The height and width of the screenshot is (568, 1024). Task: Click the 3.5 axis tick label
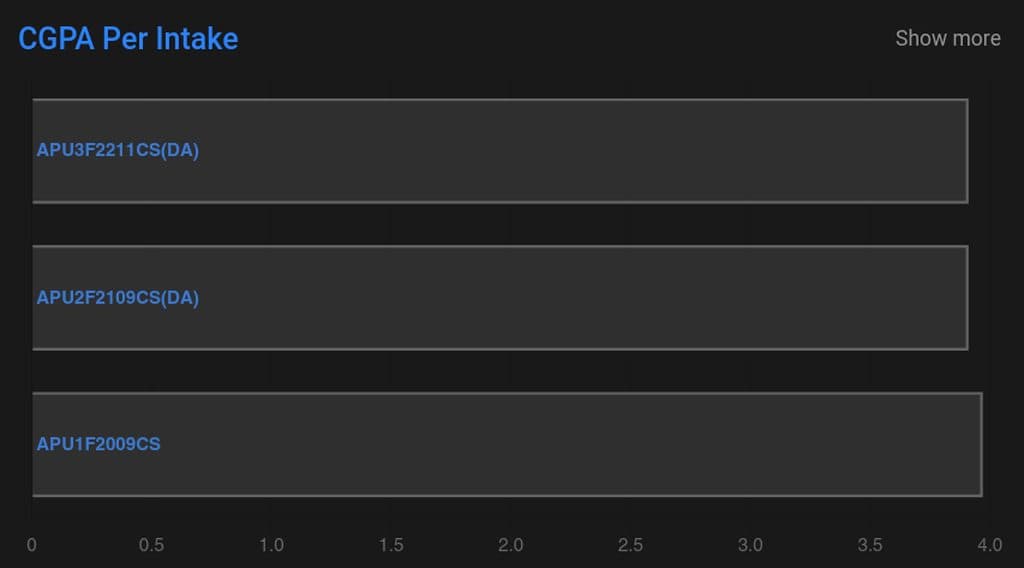pyautogui.click(x=870, y=545)
